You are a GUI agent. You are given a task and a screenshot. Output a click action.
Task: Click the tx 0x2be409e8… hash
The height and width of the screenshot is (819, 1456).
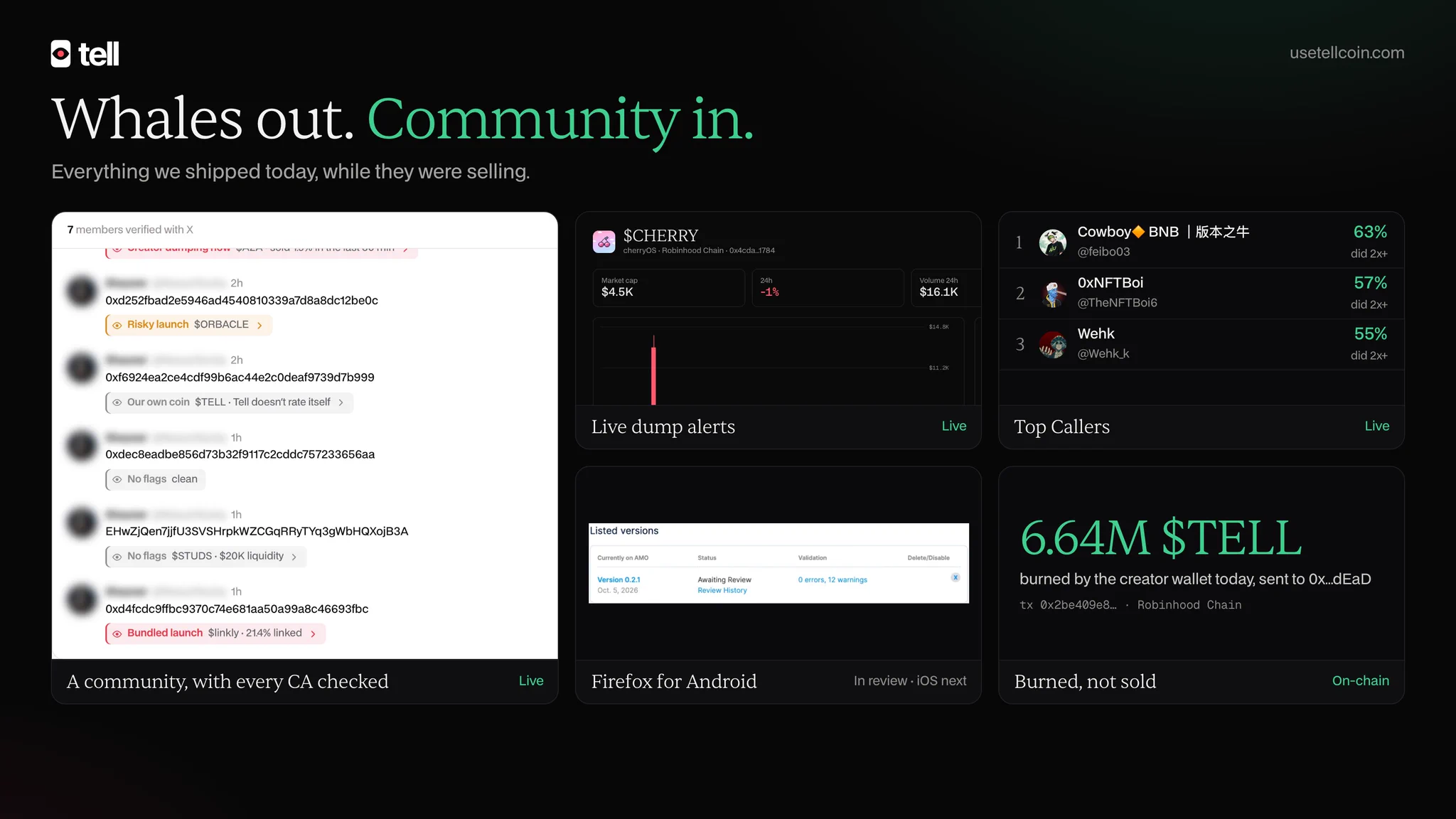pyautogui.click(x=1068, y=605)
